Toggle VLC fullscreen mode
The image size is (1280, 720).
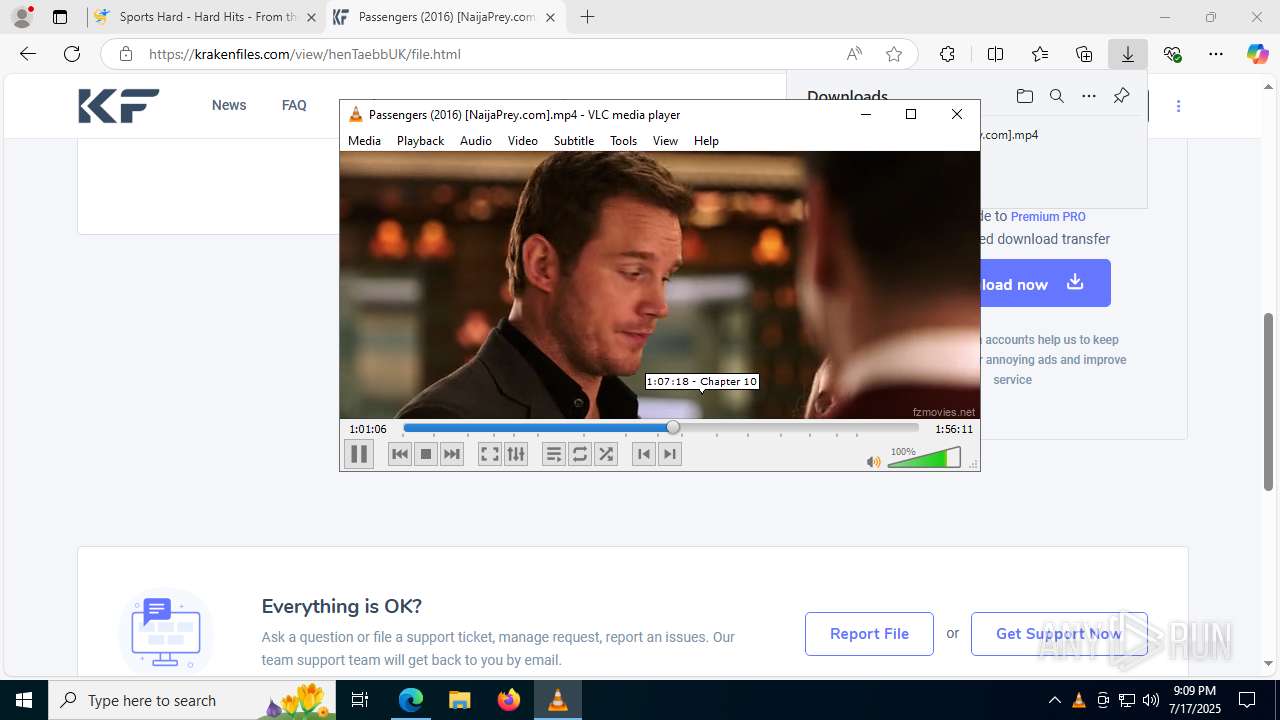click(490, 454)
